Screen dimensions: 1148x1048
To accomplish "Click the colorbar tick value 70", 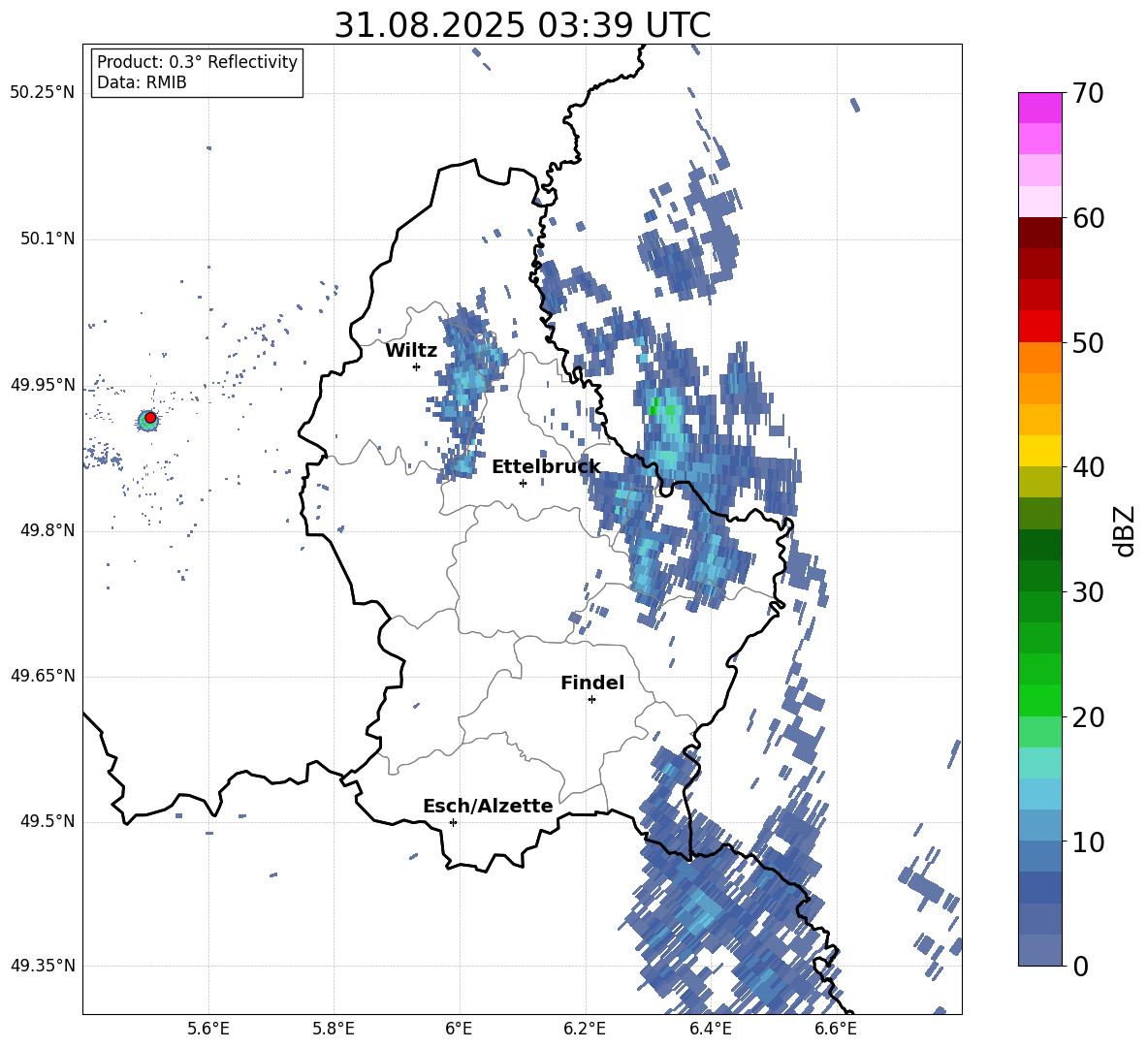I will [x=1088, y=94].
